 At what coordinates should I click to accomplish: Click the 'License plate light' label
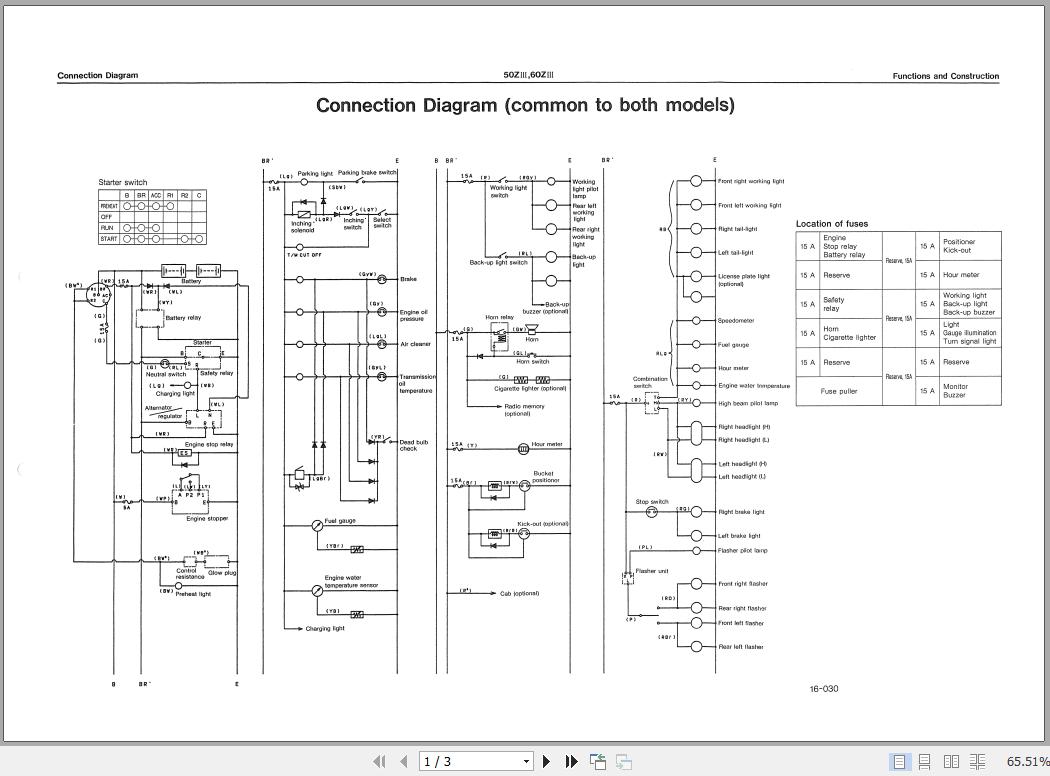(743, 279)
